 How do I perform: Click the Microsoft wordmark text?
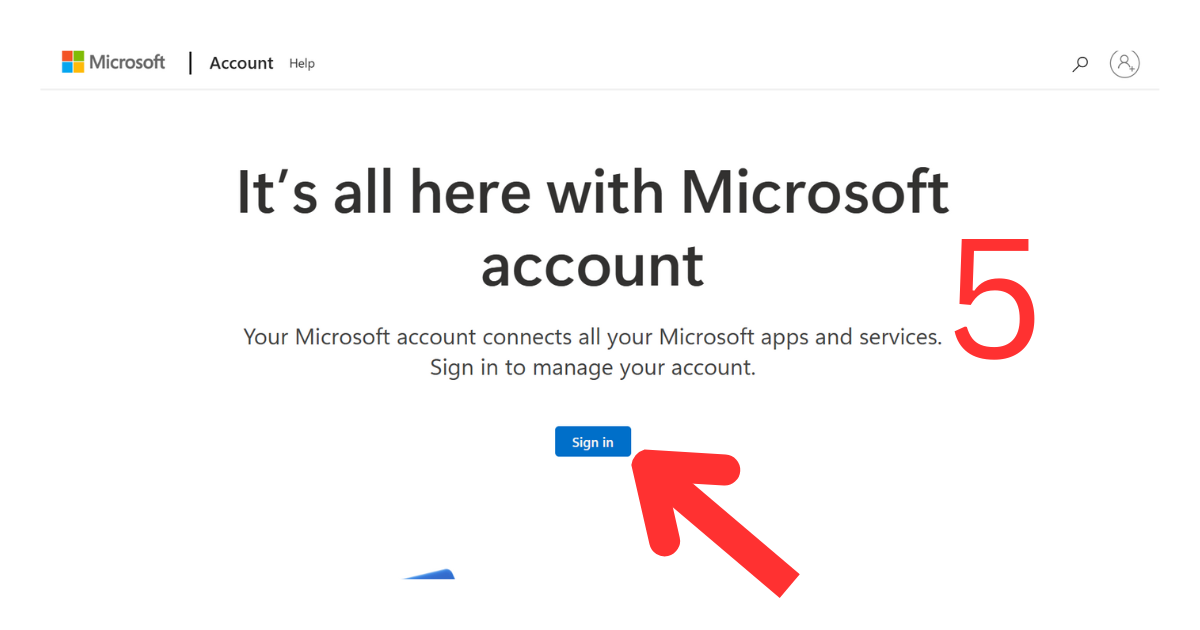click(x=127, y=62)
